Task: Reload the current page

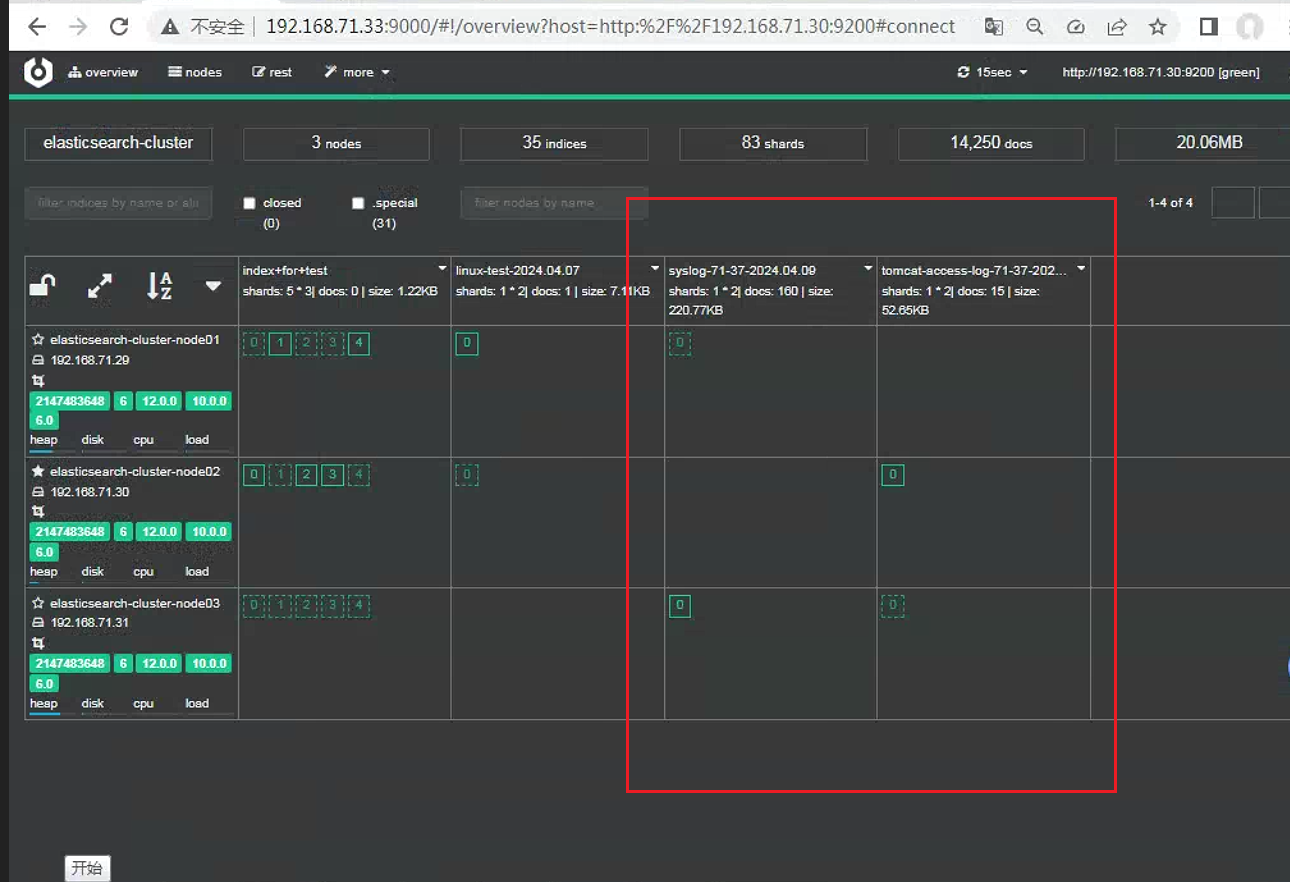Action: 119,27
